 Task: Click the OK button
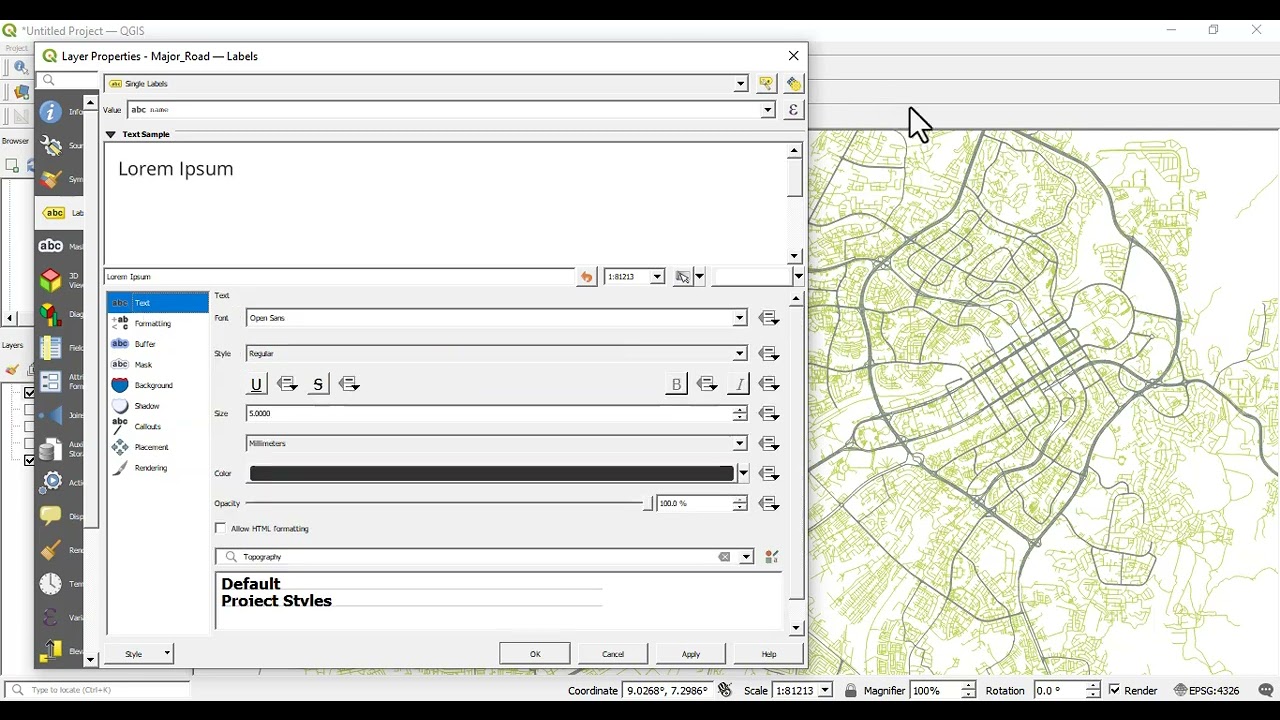tap(535, 654)
